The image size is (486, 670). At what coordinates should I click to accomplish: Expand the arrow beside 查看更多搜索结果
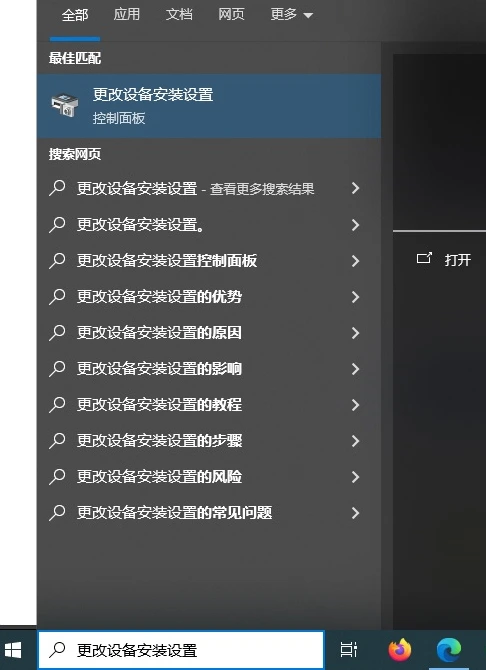355,188
